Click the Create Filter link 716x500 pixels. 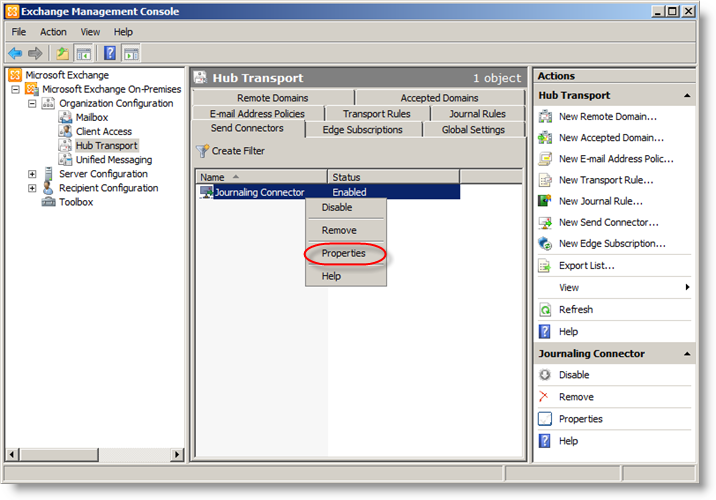click(238, 151)
